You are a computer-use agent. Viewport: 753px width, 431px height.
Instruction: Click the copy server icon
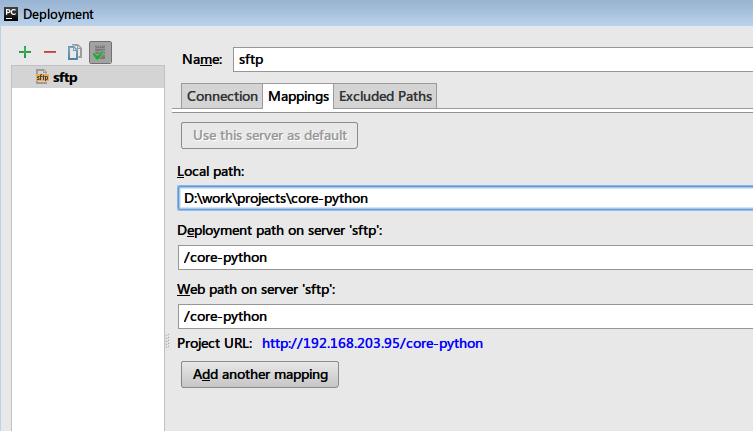point(74,52)
